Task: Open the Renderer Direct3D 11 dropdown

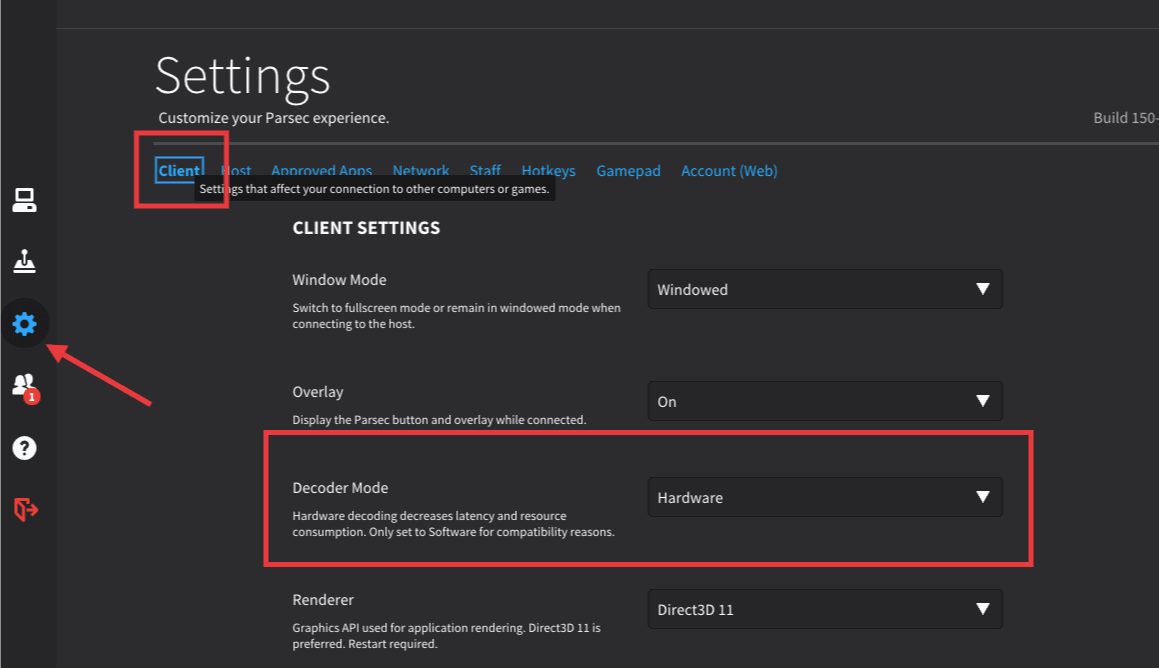Action: tap(824, 609)
